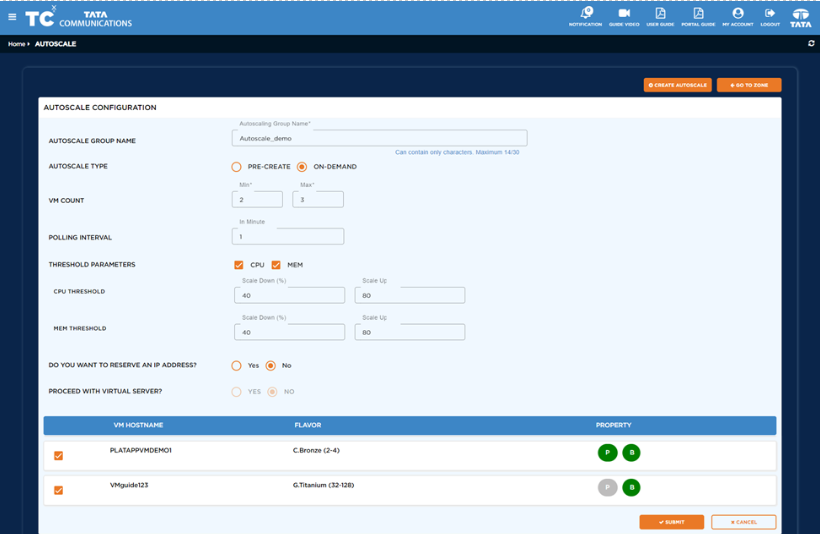Choose YES for proceed with virtual server
The image size is (820, 534).
point(236,392)
